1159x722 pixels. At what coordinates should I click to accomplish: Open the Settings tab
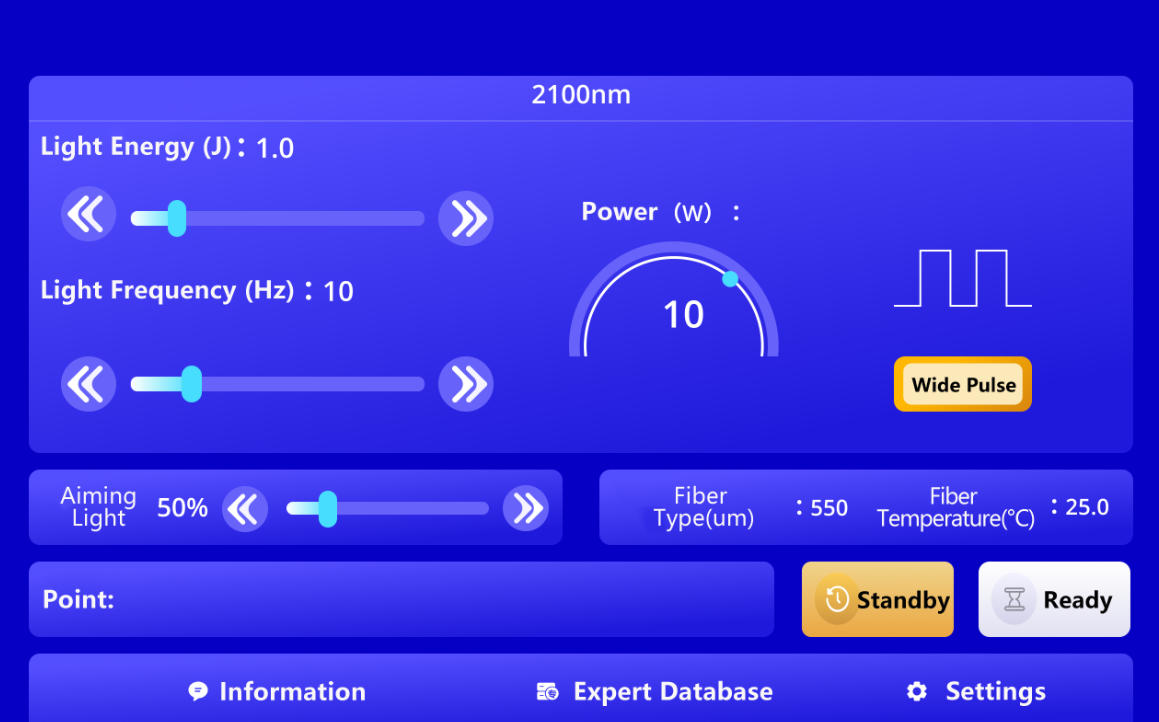pos(976,692)
